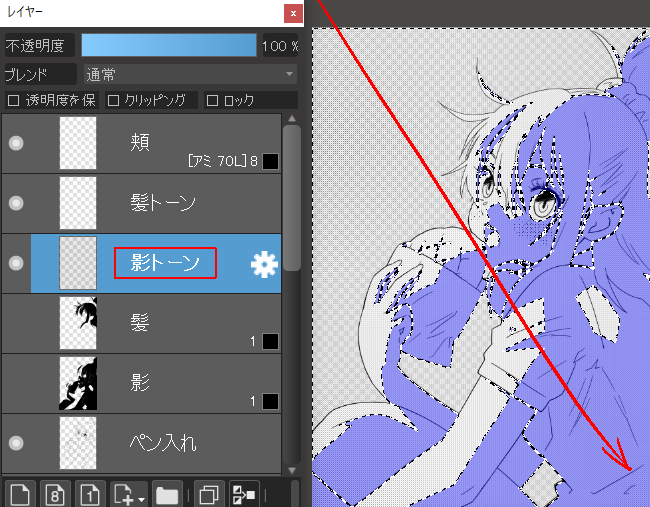Enable the ロック checkbox
This screenshot has height=507, width=650.
212,100
